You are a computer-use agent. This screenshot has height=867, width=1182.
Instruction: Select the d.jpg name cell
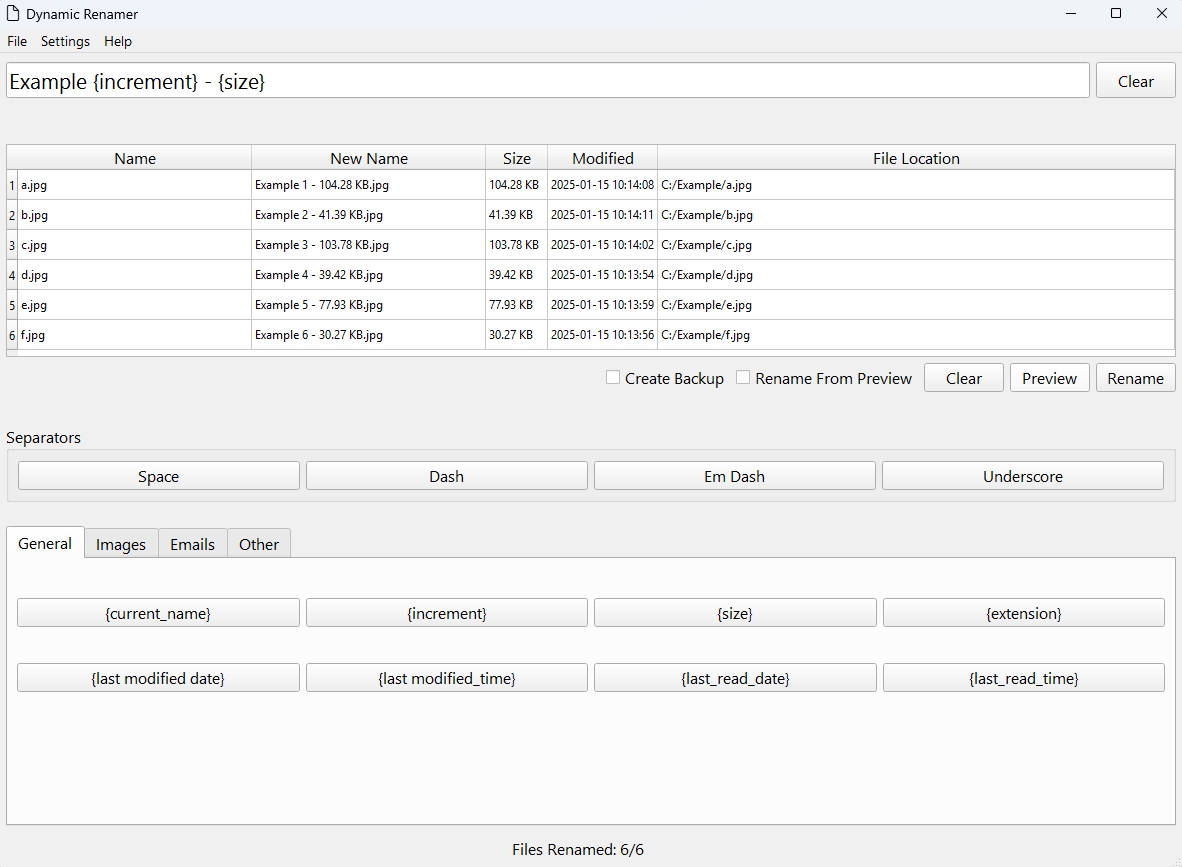(134, 275)
